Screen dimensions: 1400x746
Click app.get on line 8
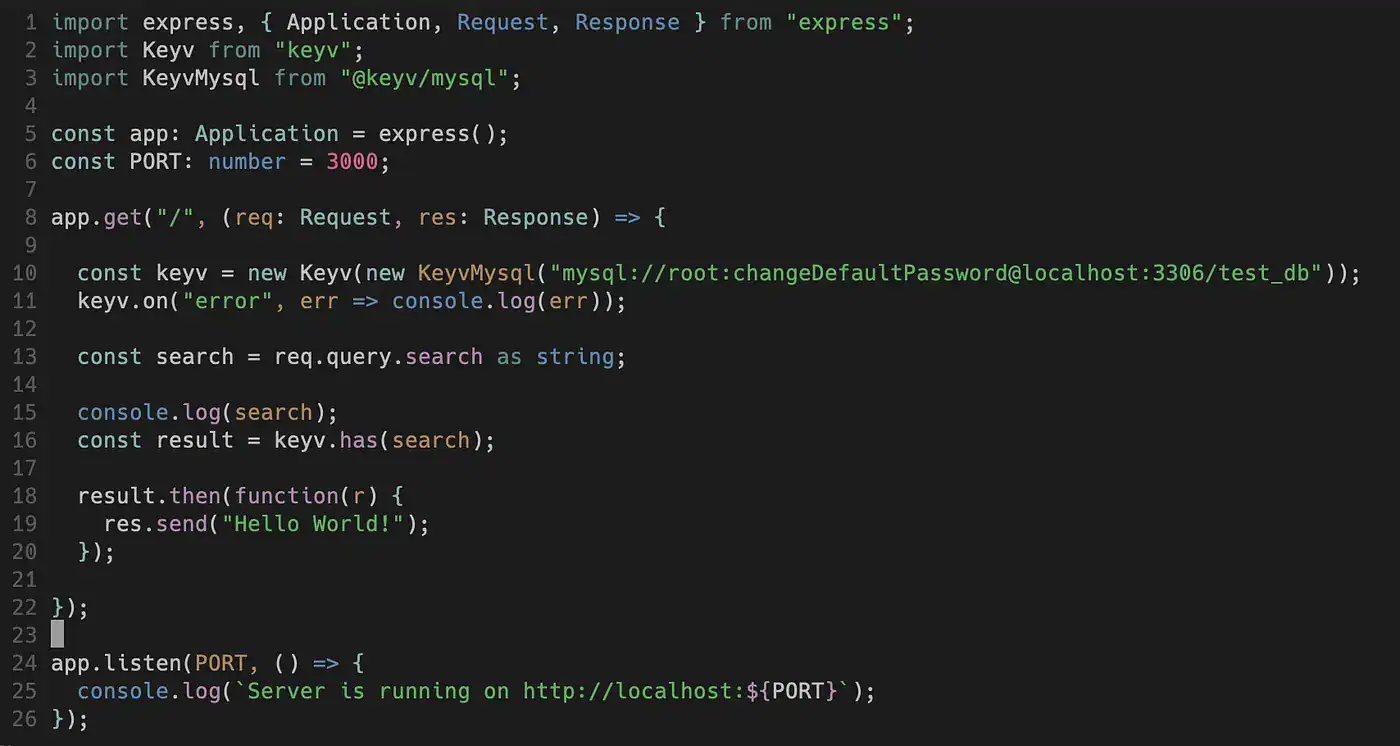(97, 218)
